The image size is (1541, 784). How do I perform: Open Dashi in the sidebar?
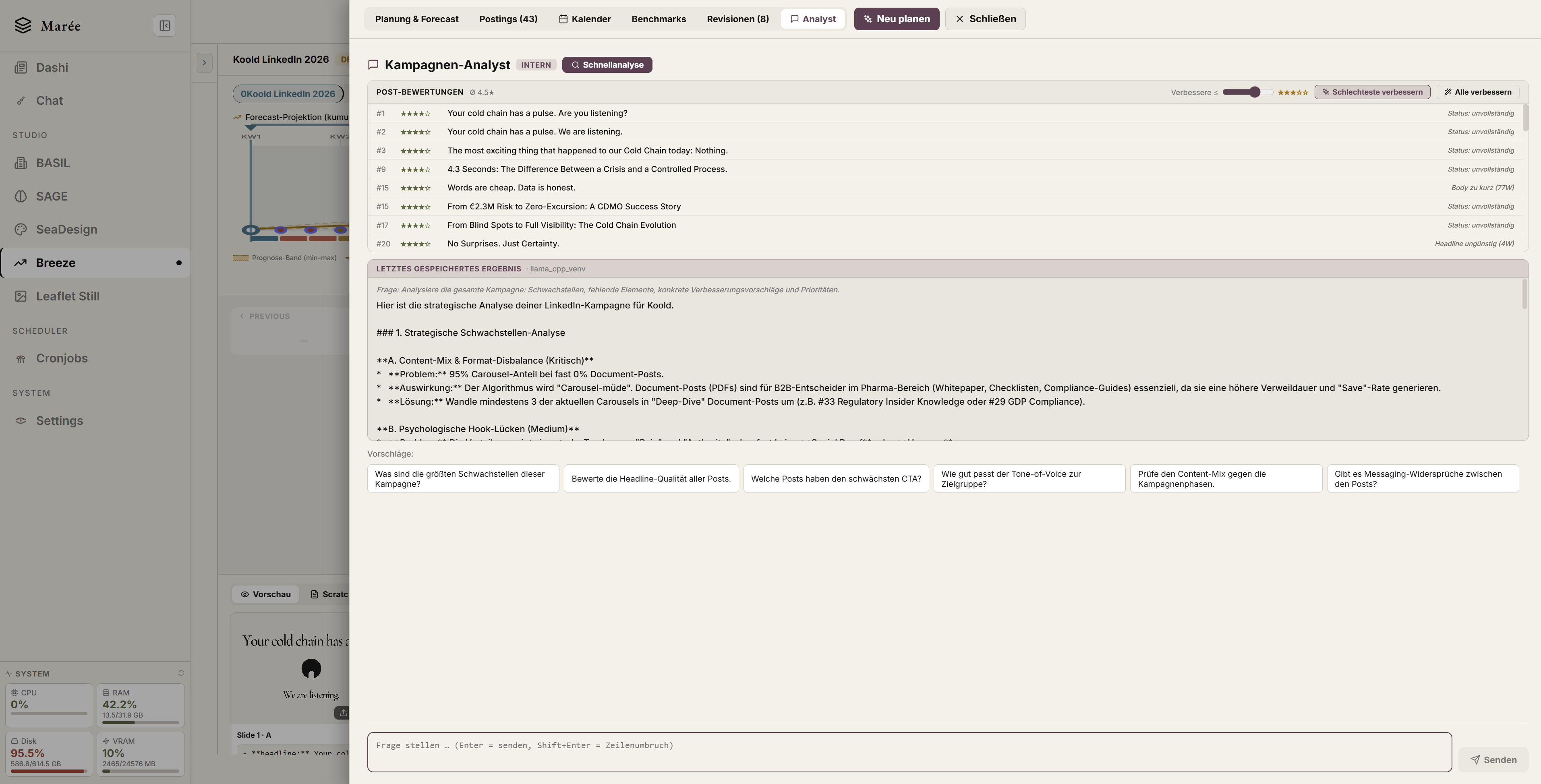pyautogui.click(x=95, y=68)
